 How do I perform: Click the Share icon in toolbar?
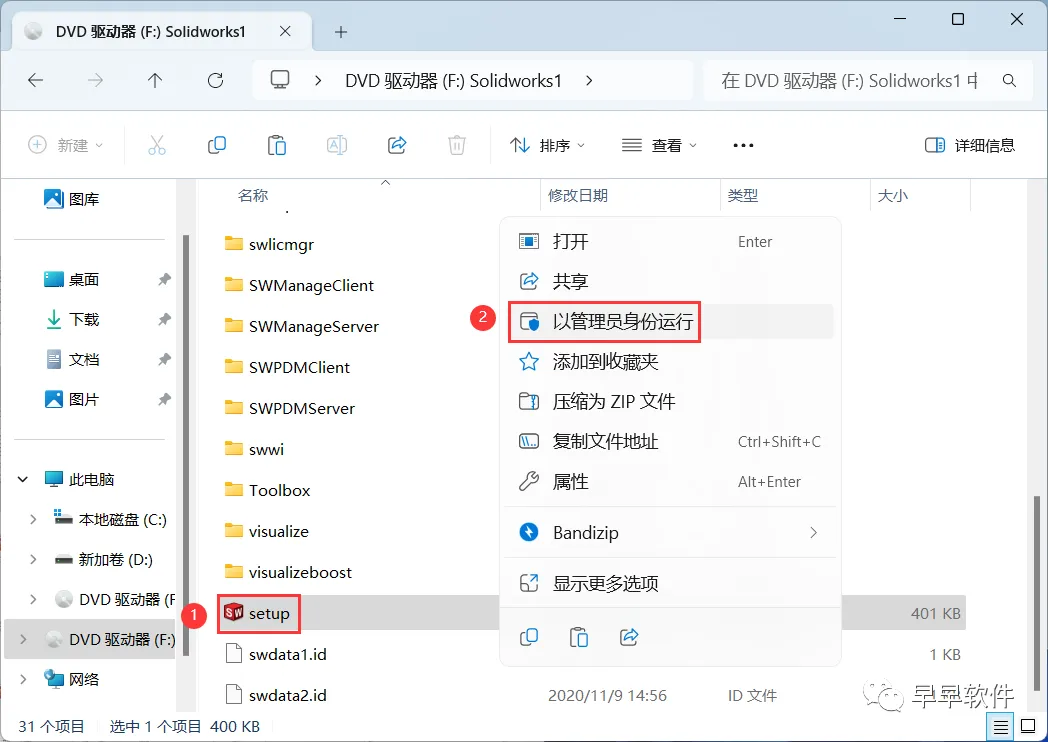[x=397, y=145]
